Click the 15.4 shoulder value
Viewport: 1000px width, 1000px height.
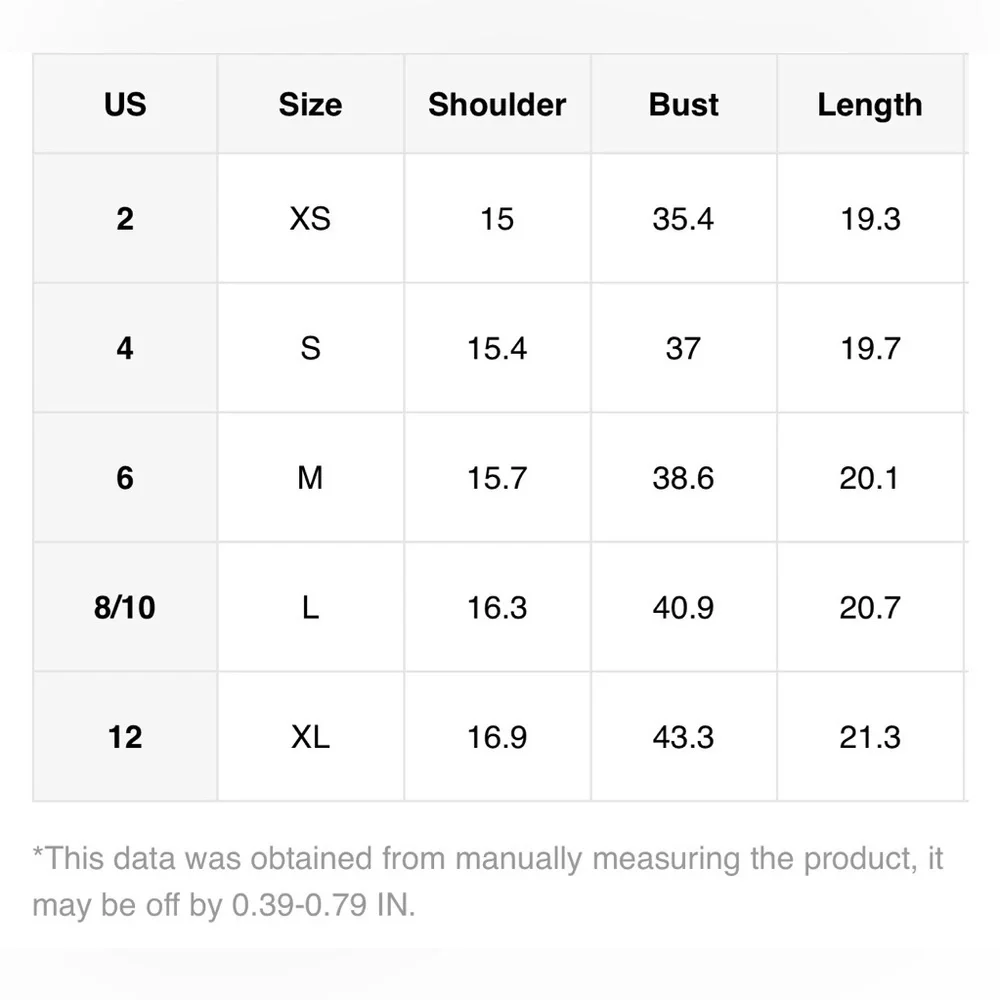pyautogui.click(x=497, y=348)
